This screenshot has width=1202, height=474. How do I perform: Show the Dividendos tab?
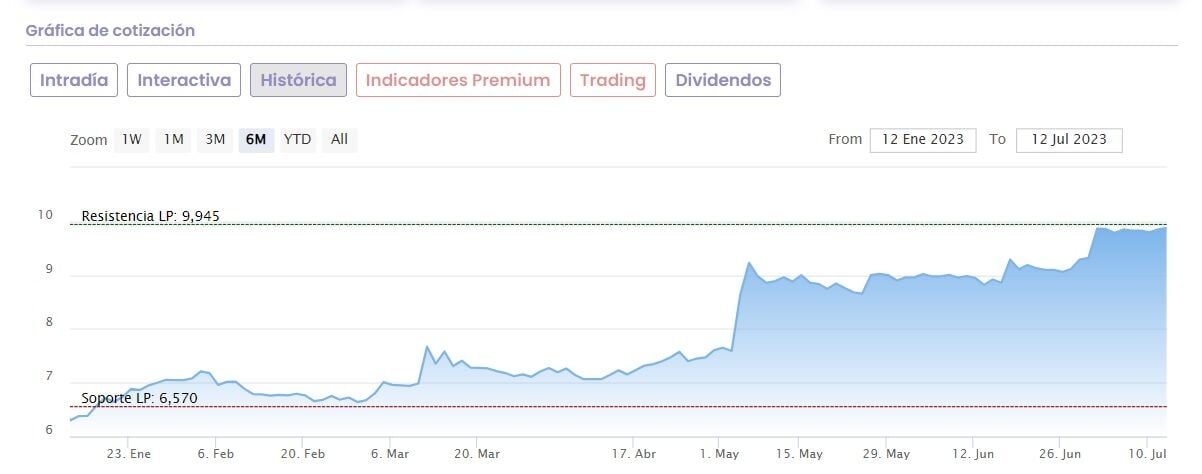tap(722, 80)
